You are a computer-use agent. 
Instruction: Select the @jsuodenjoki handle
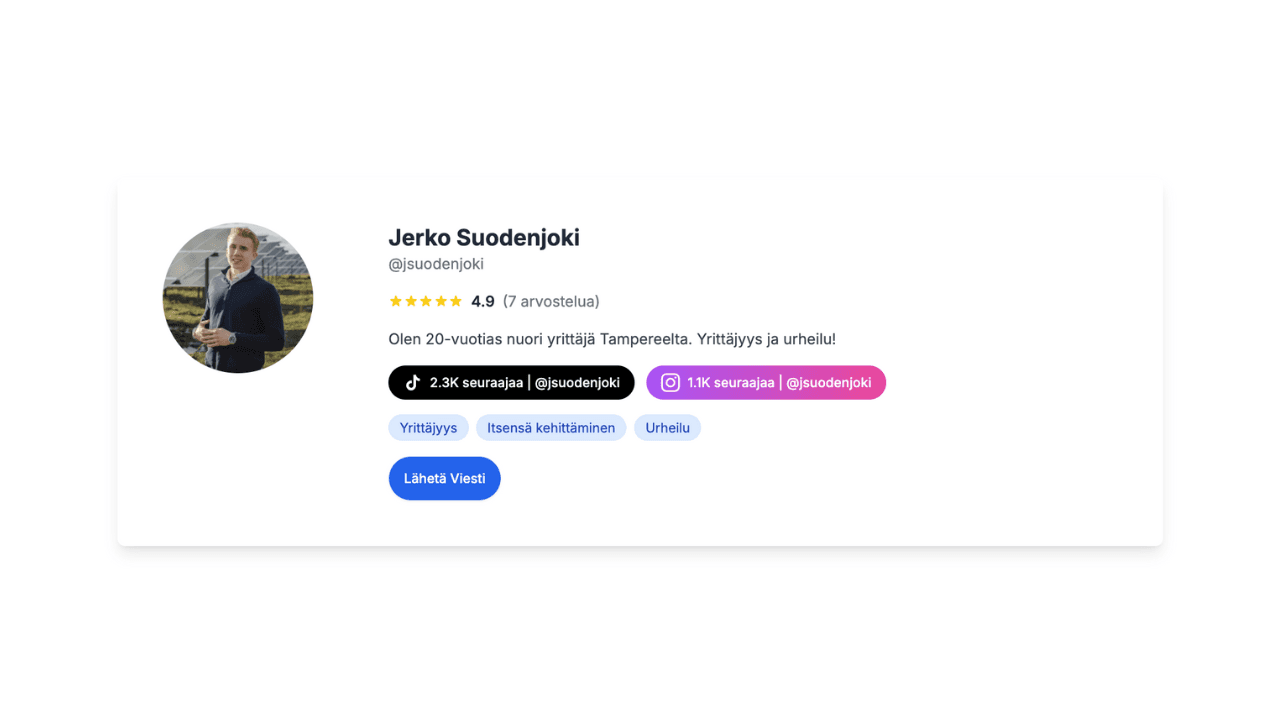436,264
